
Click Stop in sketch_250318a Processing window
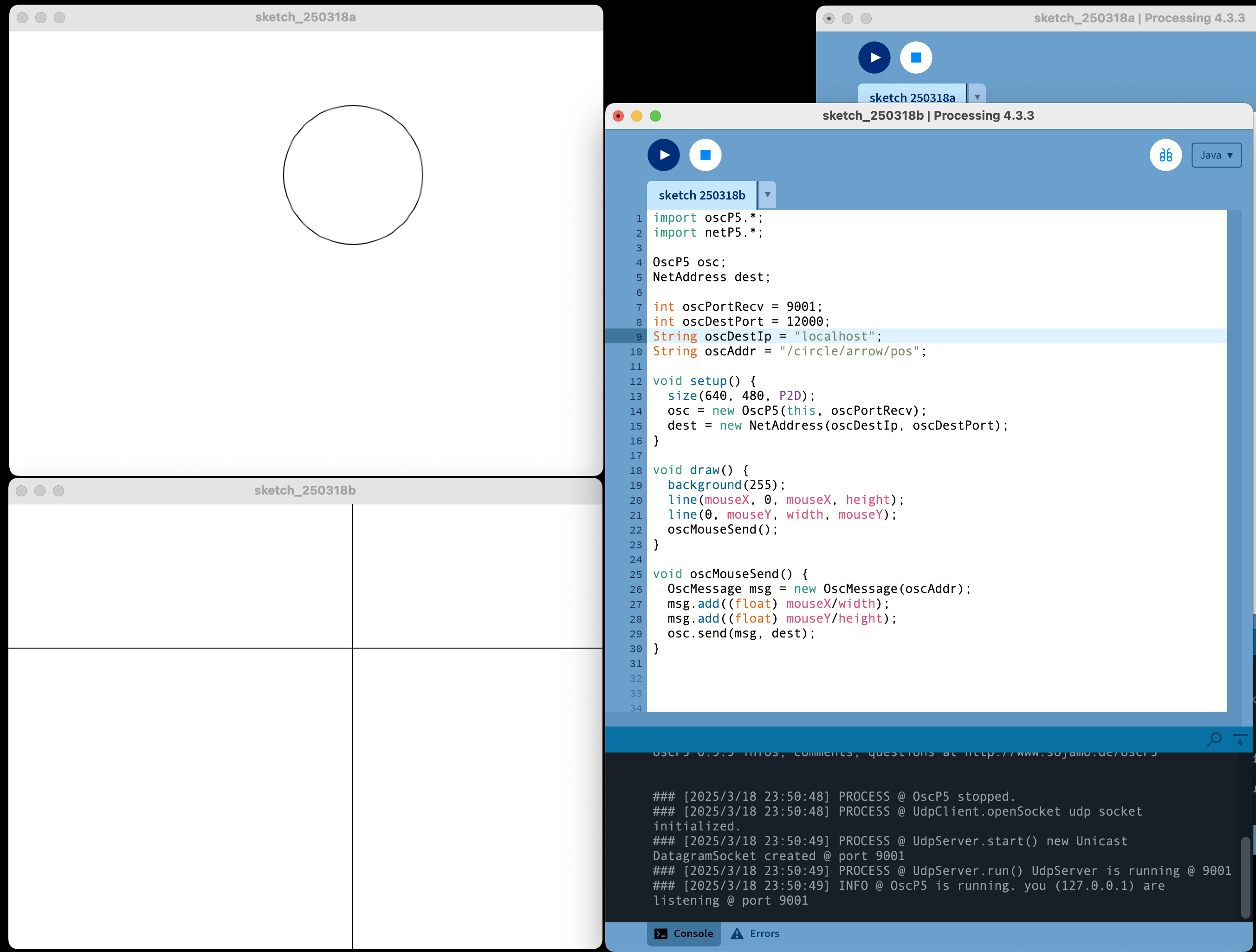[x=916, y=58]
